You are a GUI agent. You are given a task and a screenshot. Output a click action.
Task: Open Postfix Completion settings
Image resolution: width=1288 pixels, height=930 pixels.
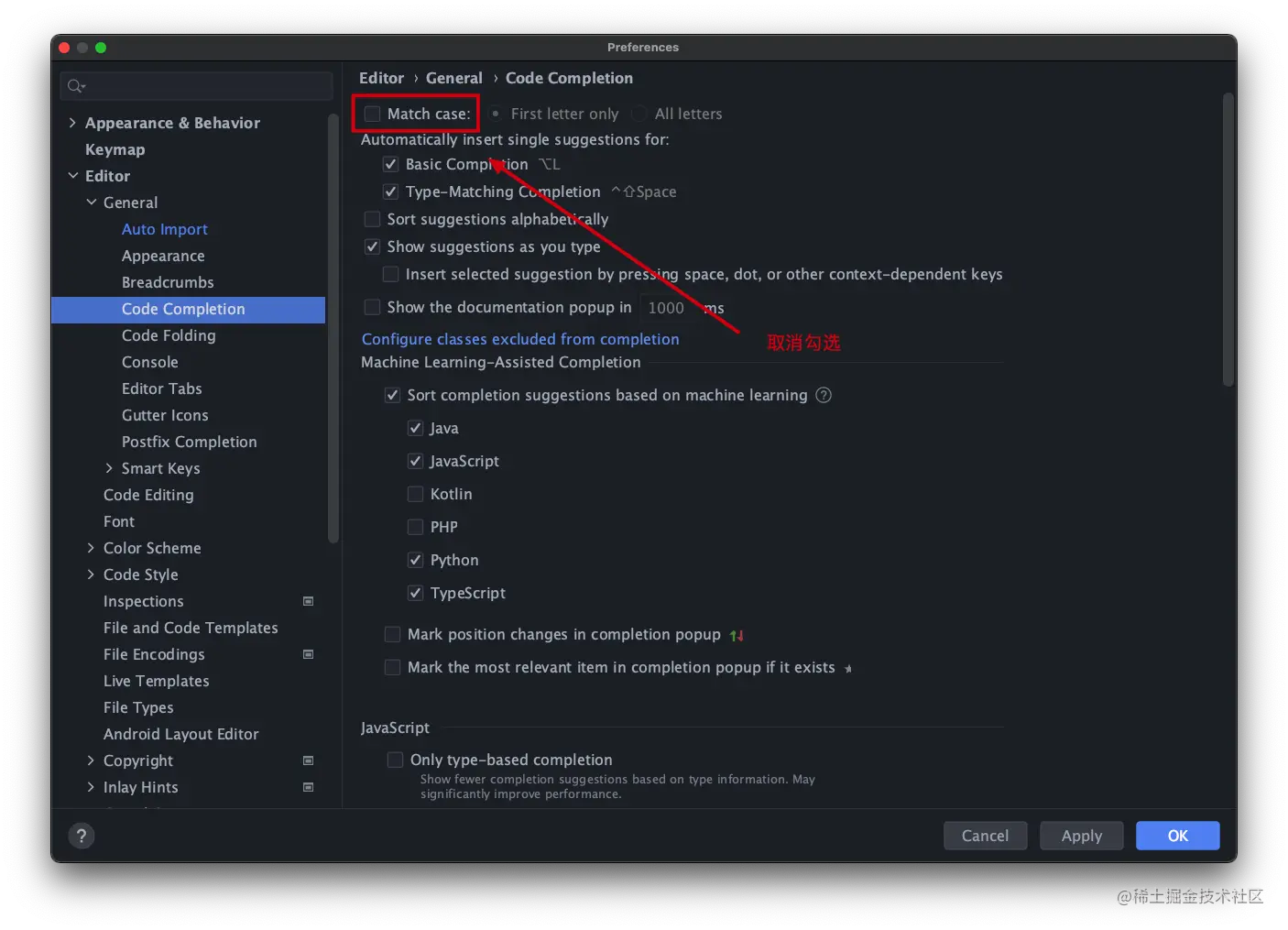click(190, 442)
